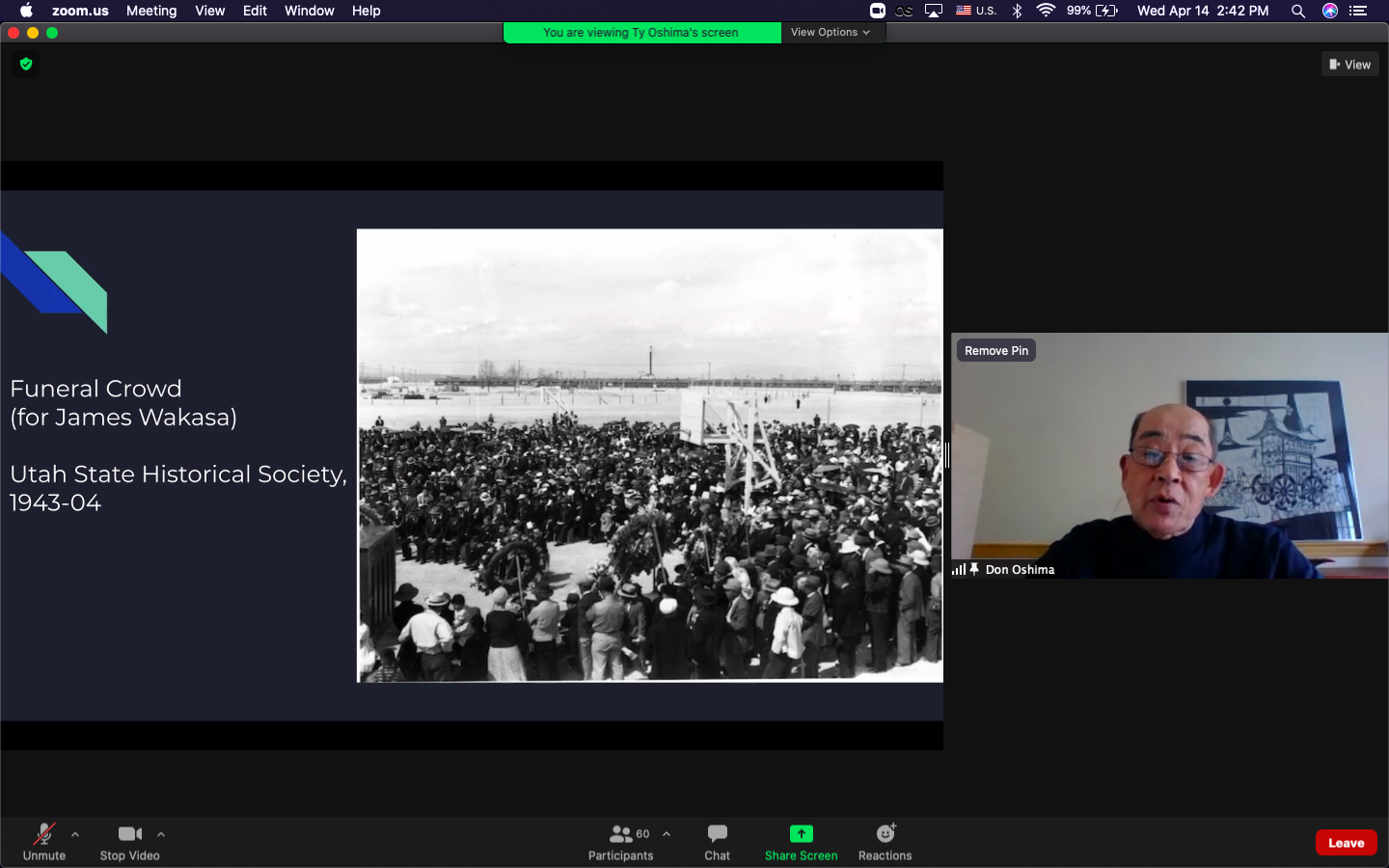Open the Participants list

pyautogui.click(x=621, y=842)
